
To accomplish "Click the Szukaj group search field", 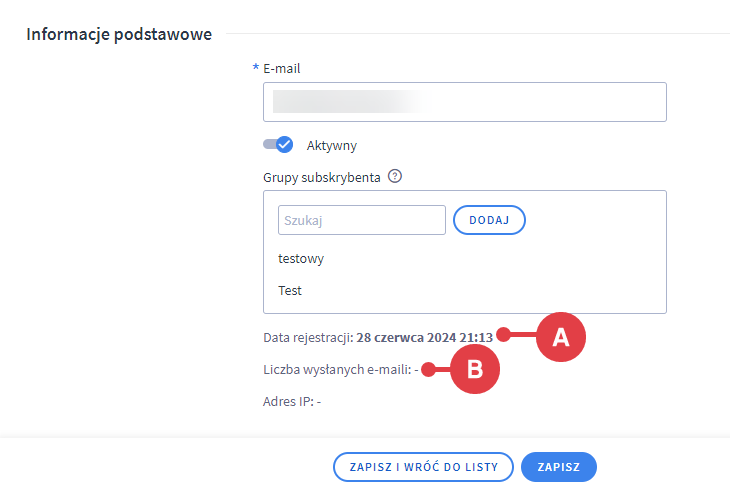I will pos(361,220).
